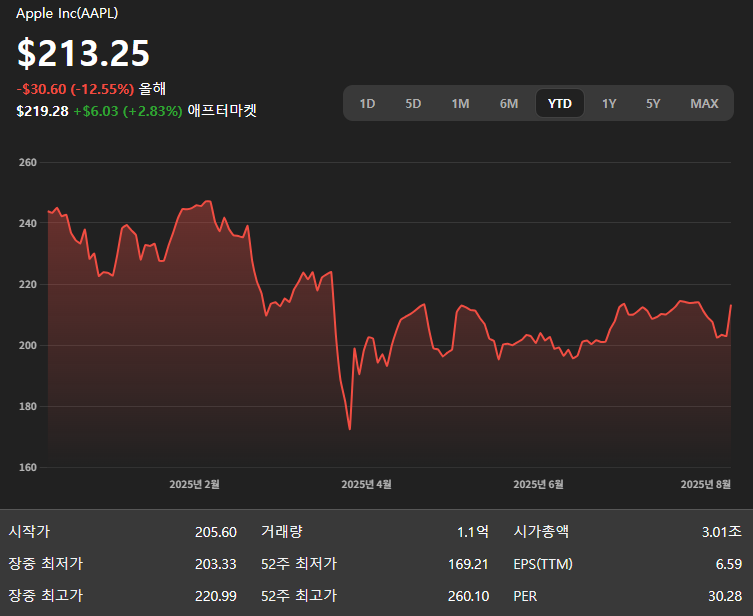
Task: Click the 시작가 label
Action: (29, 531)
